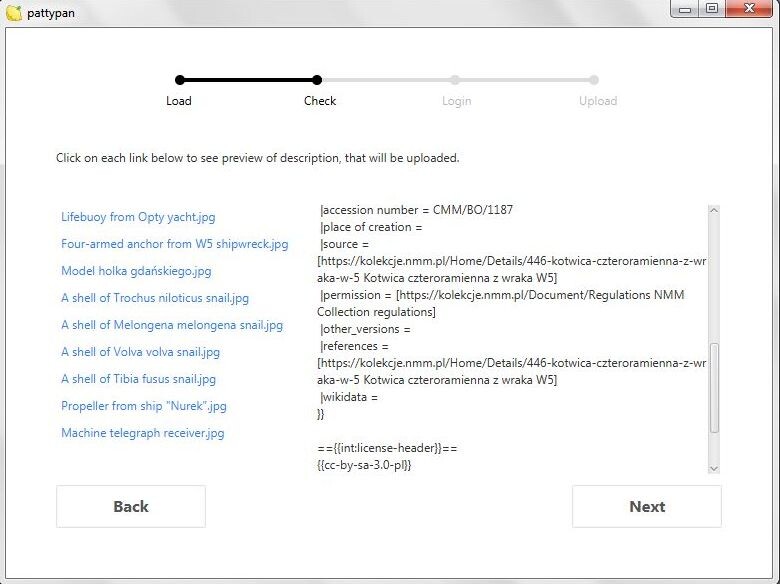Click the Login step label
Image resolution: width=780 pixels, height=584 pixels.
tap(457, 101)
